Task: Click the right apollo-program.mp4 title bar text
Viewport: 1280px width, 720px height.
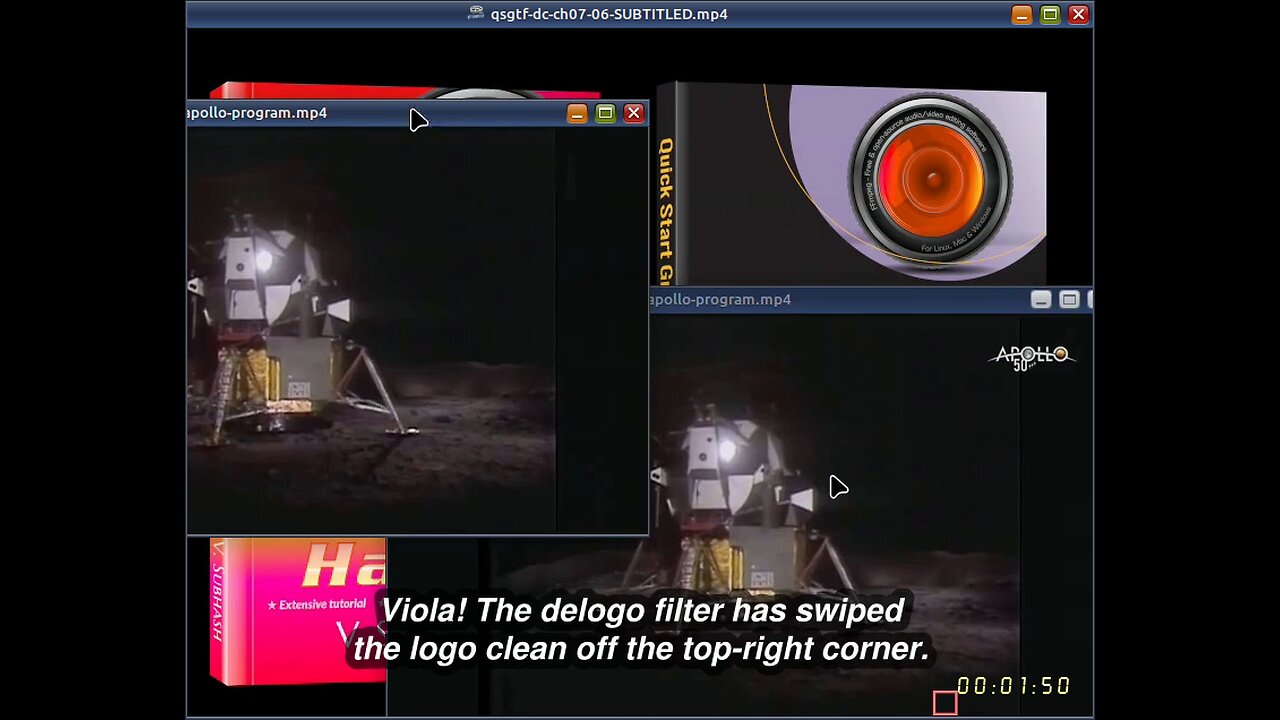Action: (x=720, y=299)
